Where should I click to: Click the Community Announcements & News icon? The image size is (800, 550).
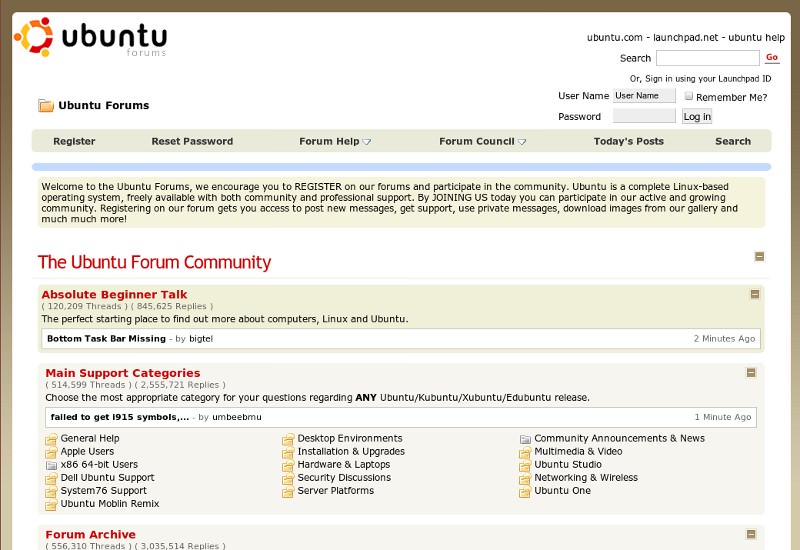coord(525,439)
